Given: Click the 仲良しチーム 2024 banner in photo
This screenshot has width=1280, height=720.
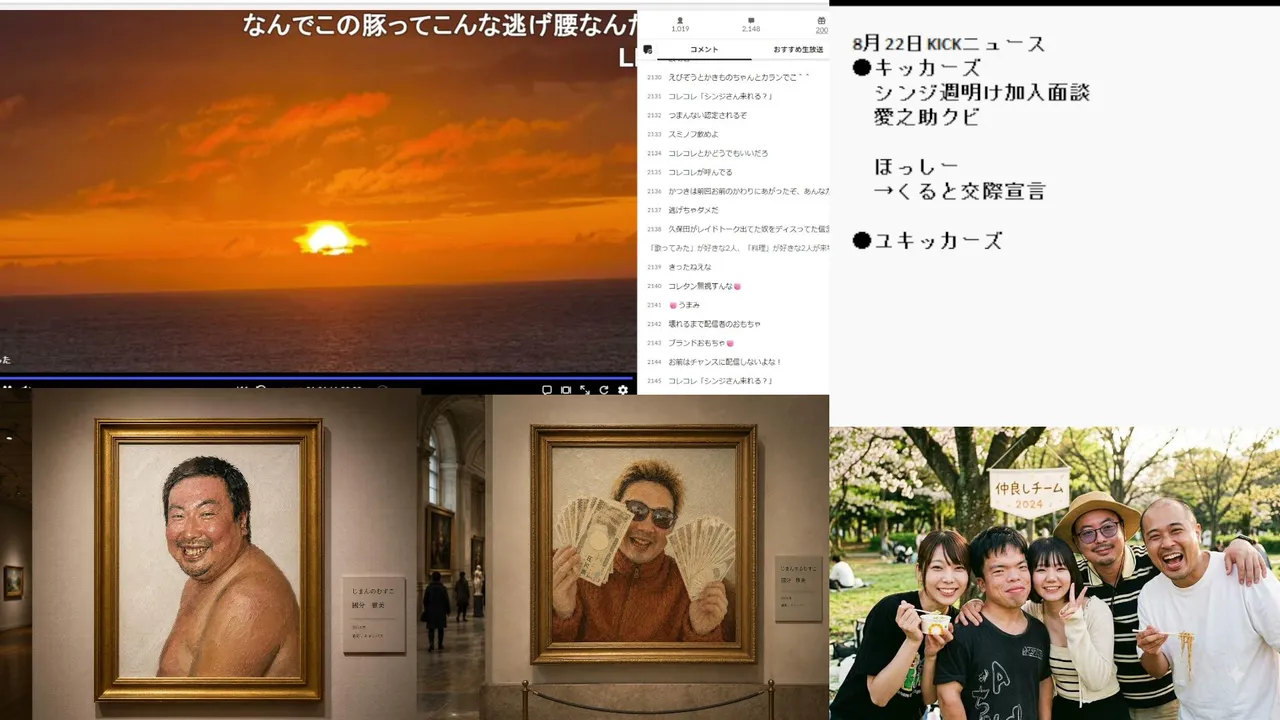Looking at the screenshot, I should [x=1030, y=492].
